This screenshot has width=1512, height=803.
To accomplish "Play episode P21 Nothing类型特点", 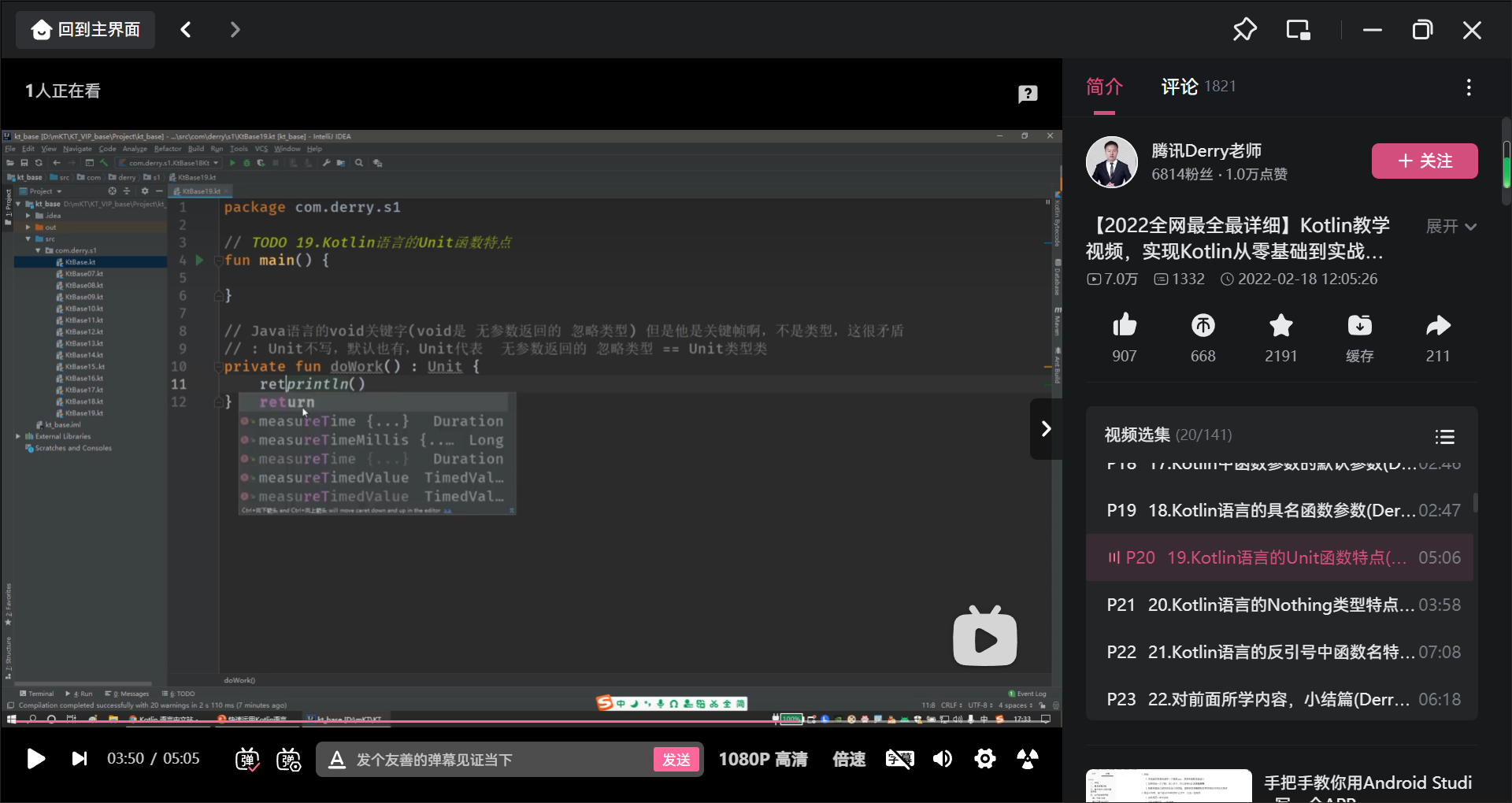I will click(1281, 605).
